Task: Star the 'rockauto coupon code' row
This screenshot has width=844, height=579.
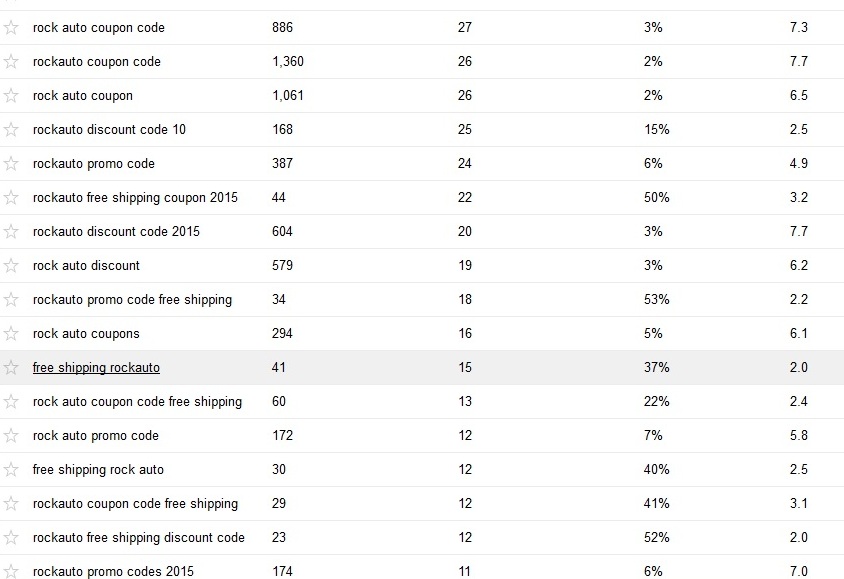Action: 11,62
